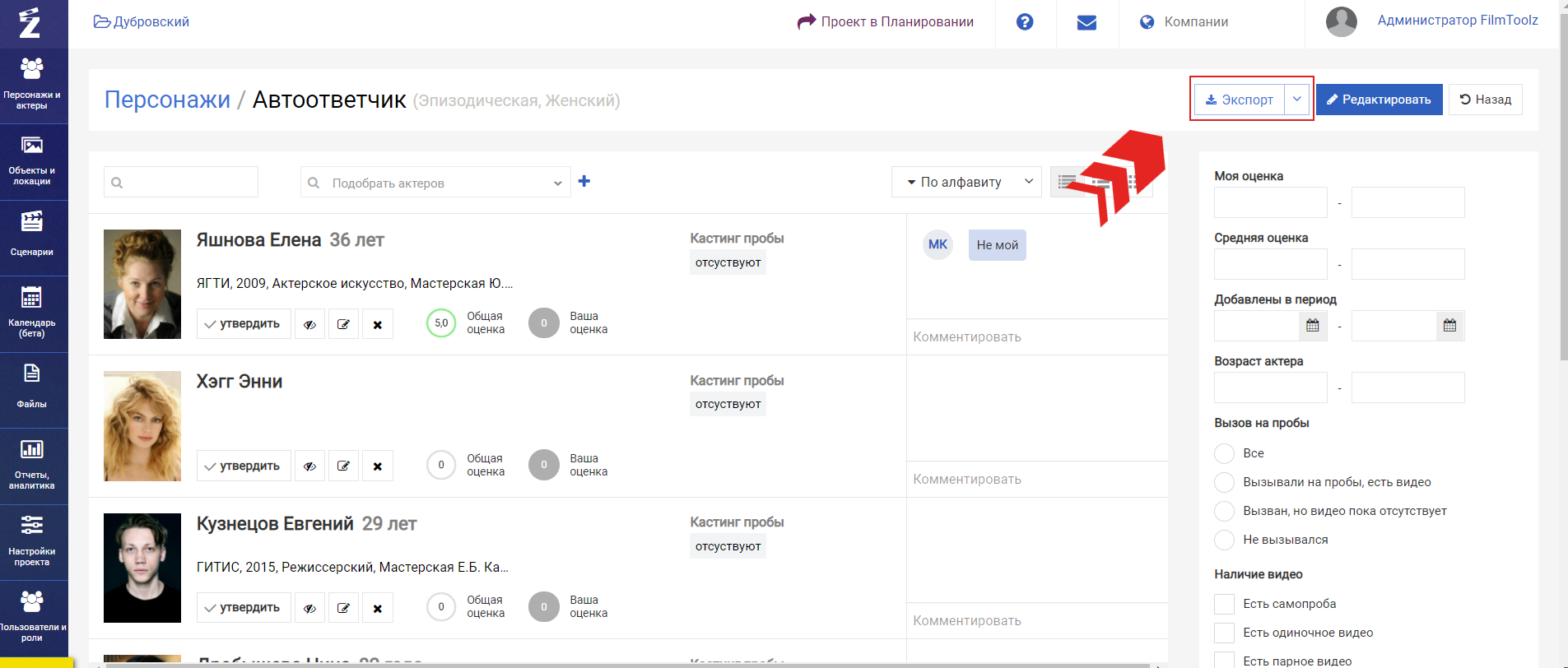Click Яшнова Елена photo thumbnail
This screenshot has width=1568, height=668.
click(x=142, y=284)
